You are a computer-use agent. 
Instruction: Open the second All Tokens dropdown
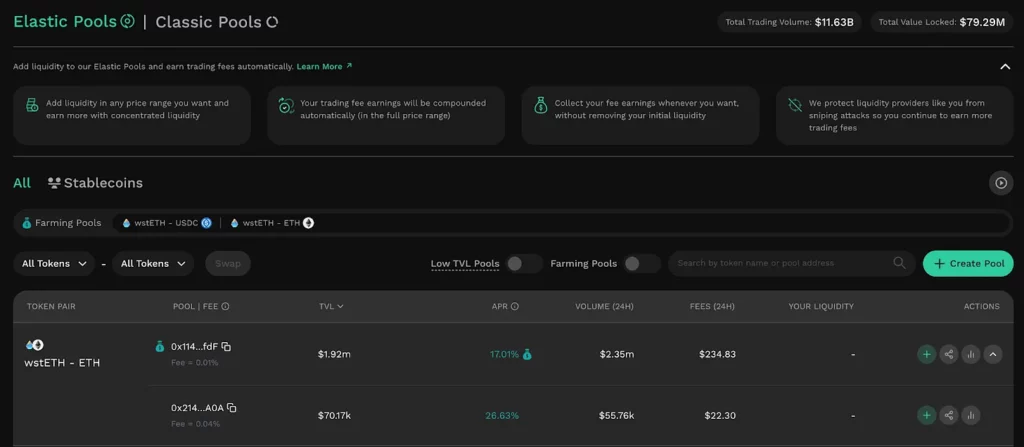(153, 263)
